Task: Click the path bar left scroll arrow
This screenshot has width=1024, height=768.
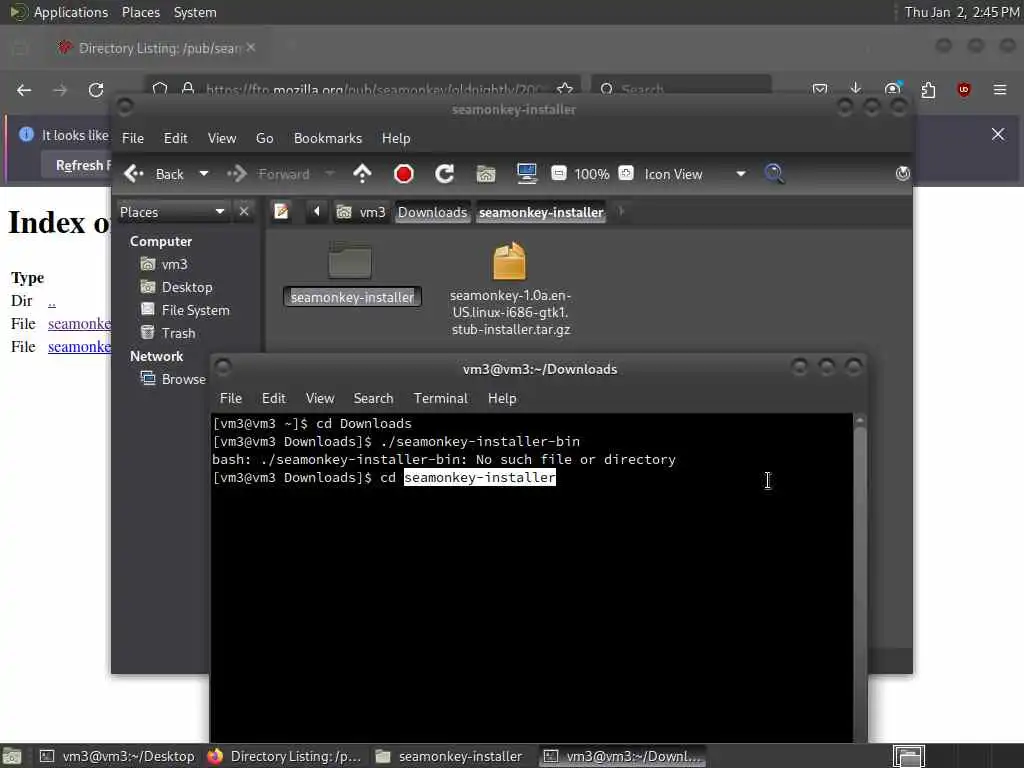Action: pyautogui.click(x=317, y=212)
